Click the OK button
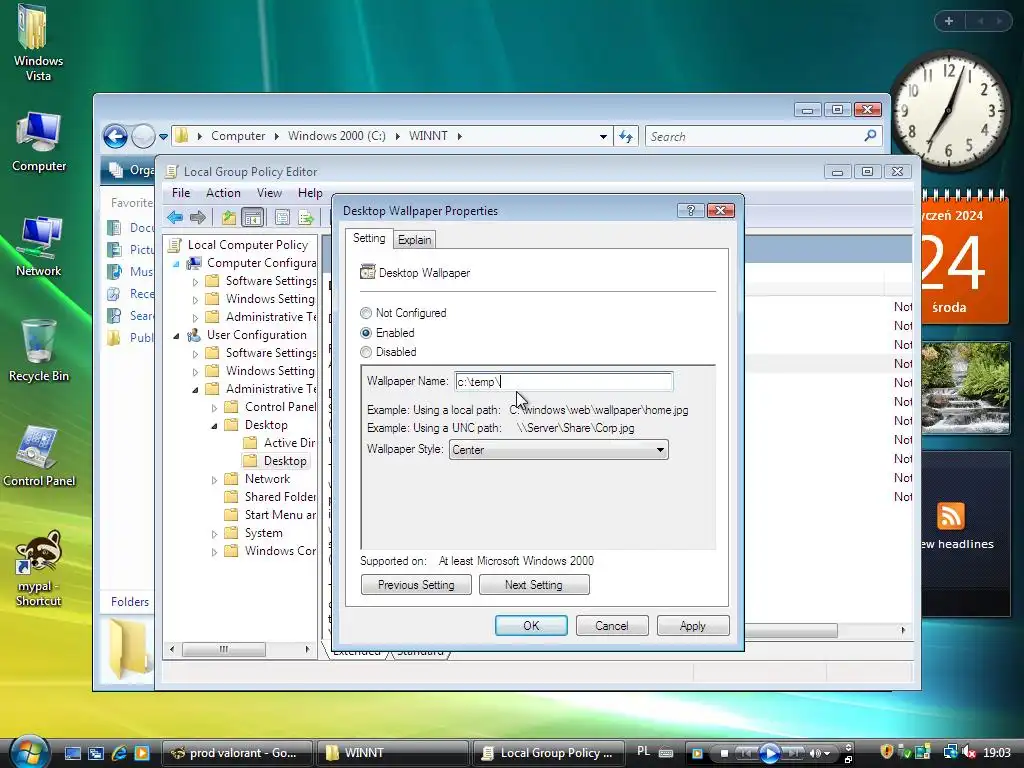1024x768 pixels. (531, 626)
